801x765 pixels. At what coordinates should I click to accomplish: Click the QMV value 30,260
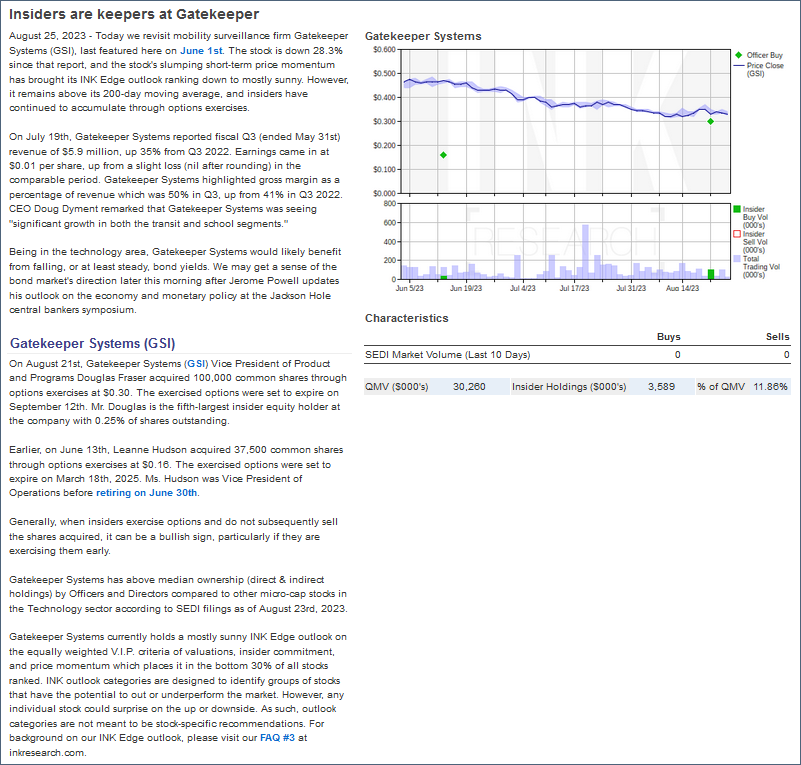pyautogui.click(x=469, y=387)
